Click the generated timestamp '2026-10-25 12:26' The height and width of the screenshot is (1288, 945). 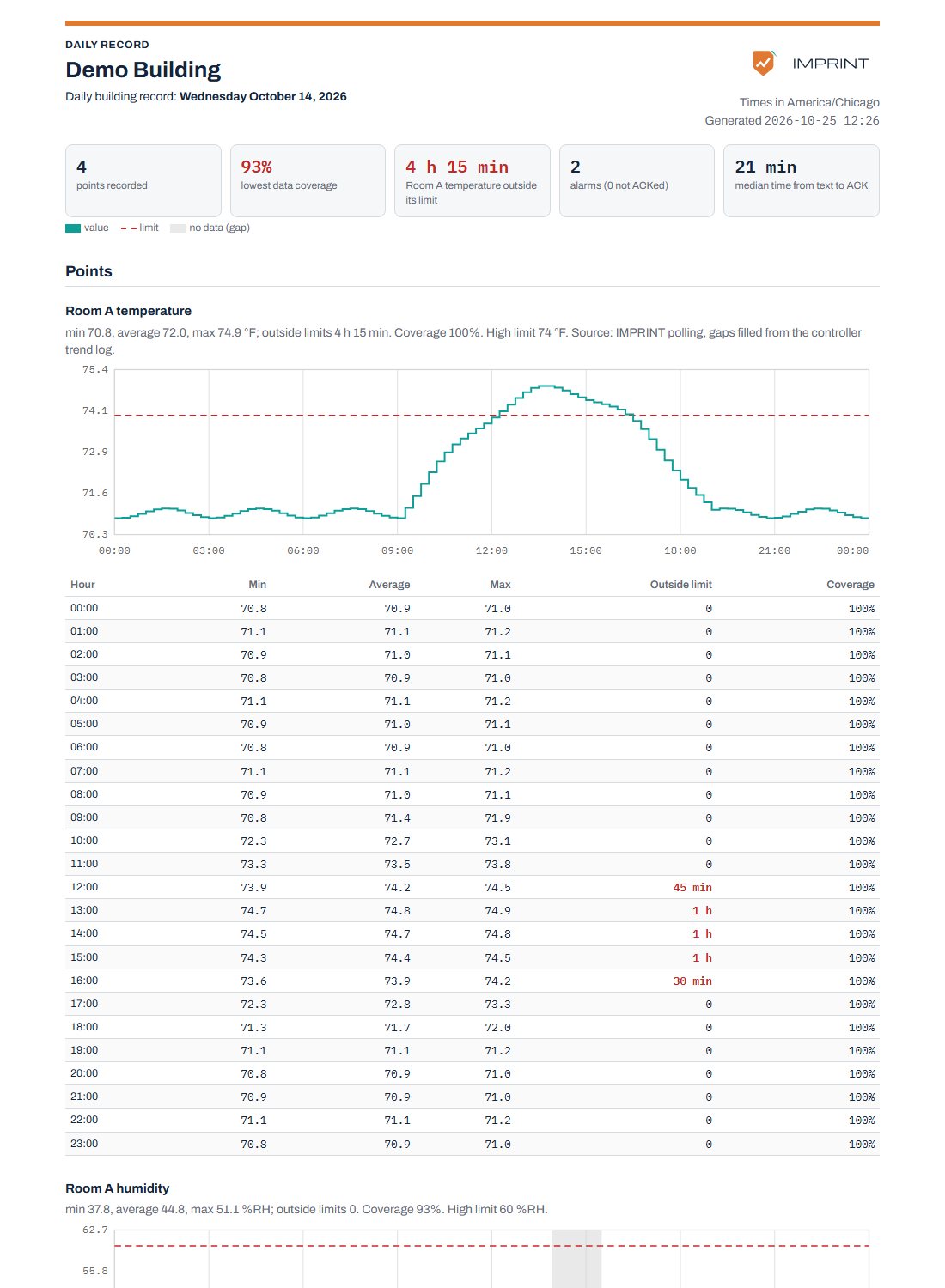821,121
